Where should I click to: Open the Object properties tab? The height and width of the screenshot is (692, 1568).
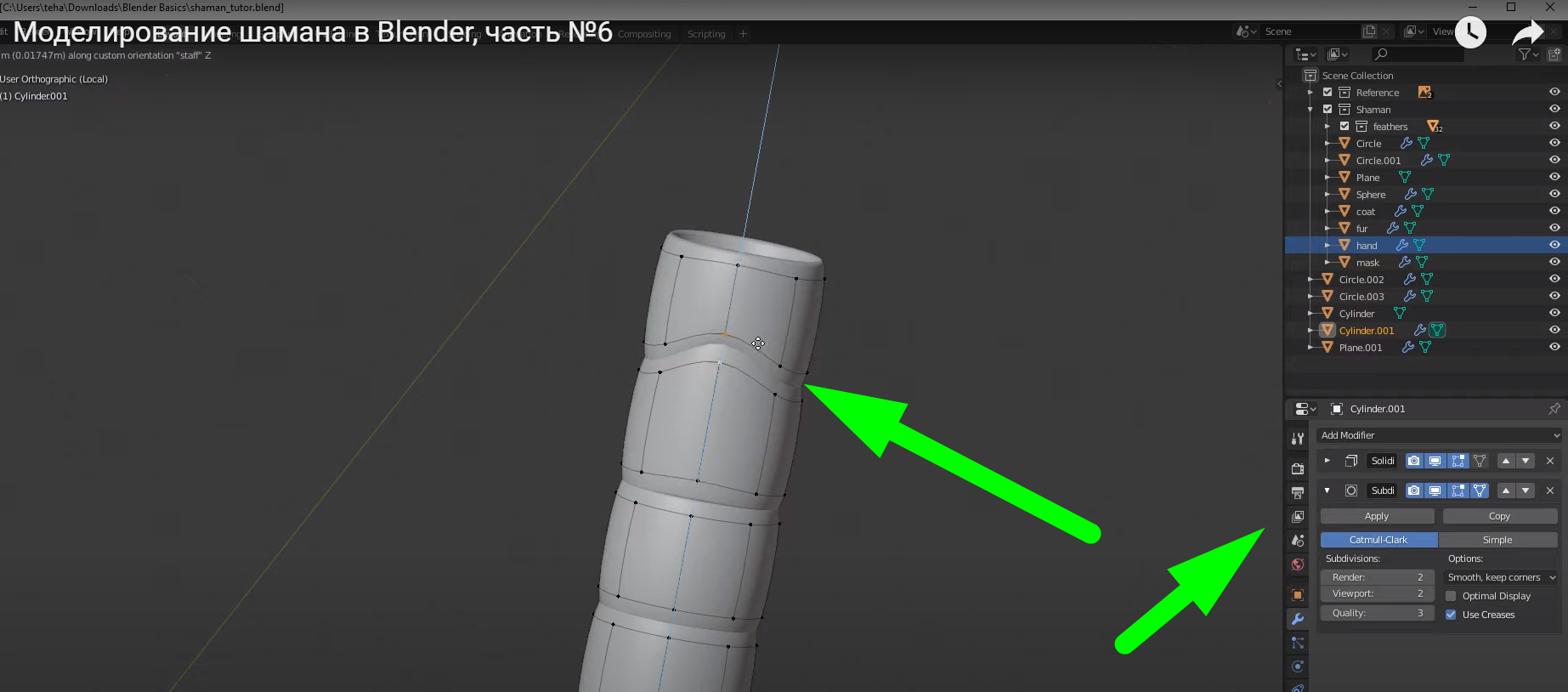tap(1298, 595)
